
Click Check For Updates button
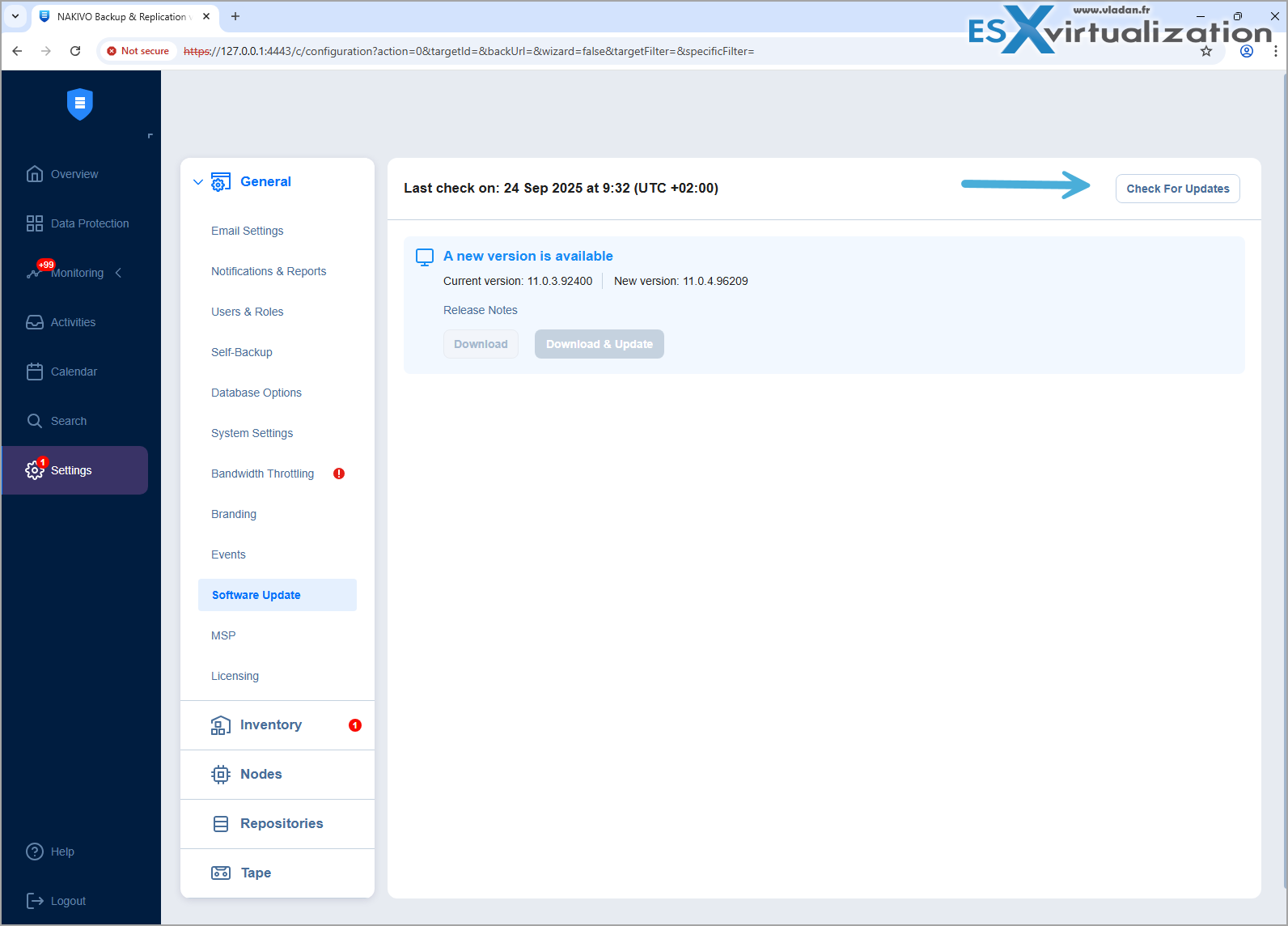[x=1178, y=189]
